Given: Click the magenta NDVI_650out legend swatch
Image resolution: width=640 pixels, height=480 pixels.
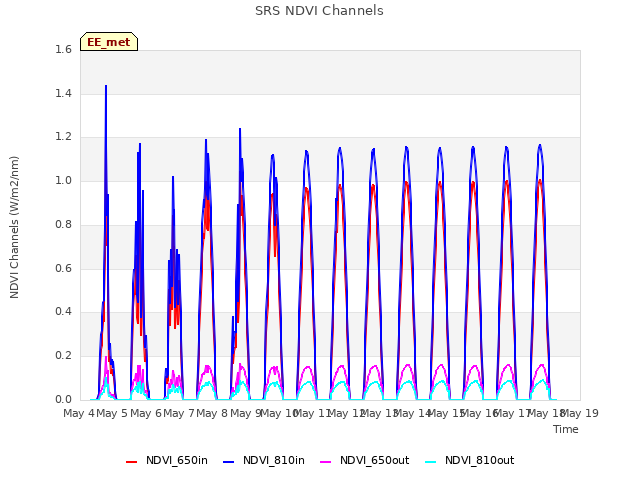Looking at the screenshot, I should tap(325, 462).
